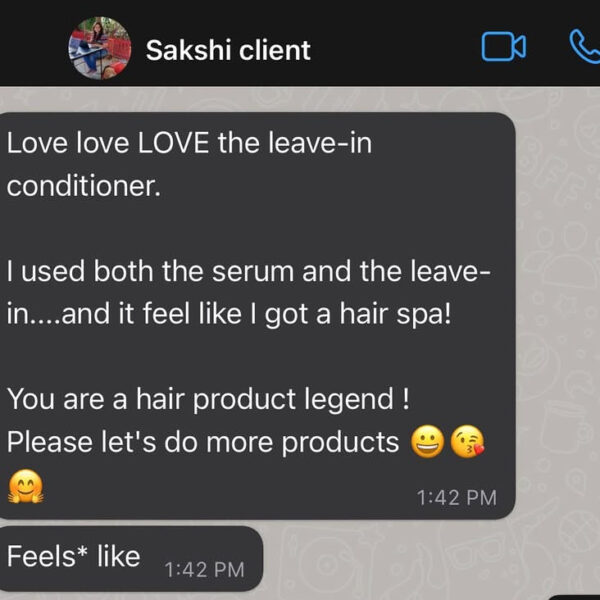
Task: Click the 'Feels* like' message's 1:42 PM timestamp
Action: (204, 570)
